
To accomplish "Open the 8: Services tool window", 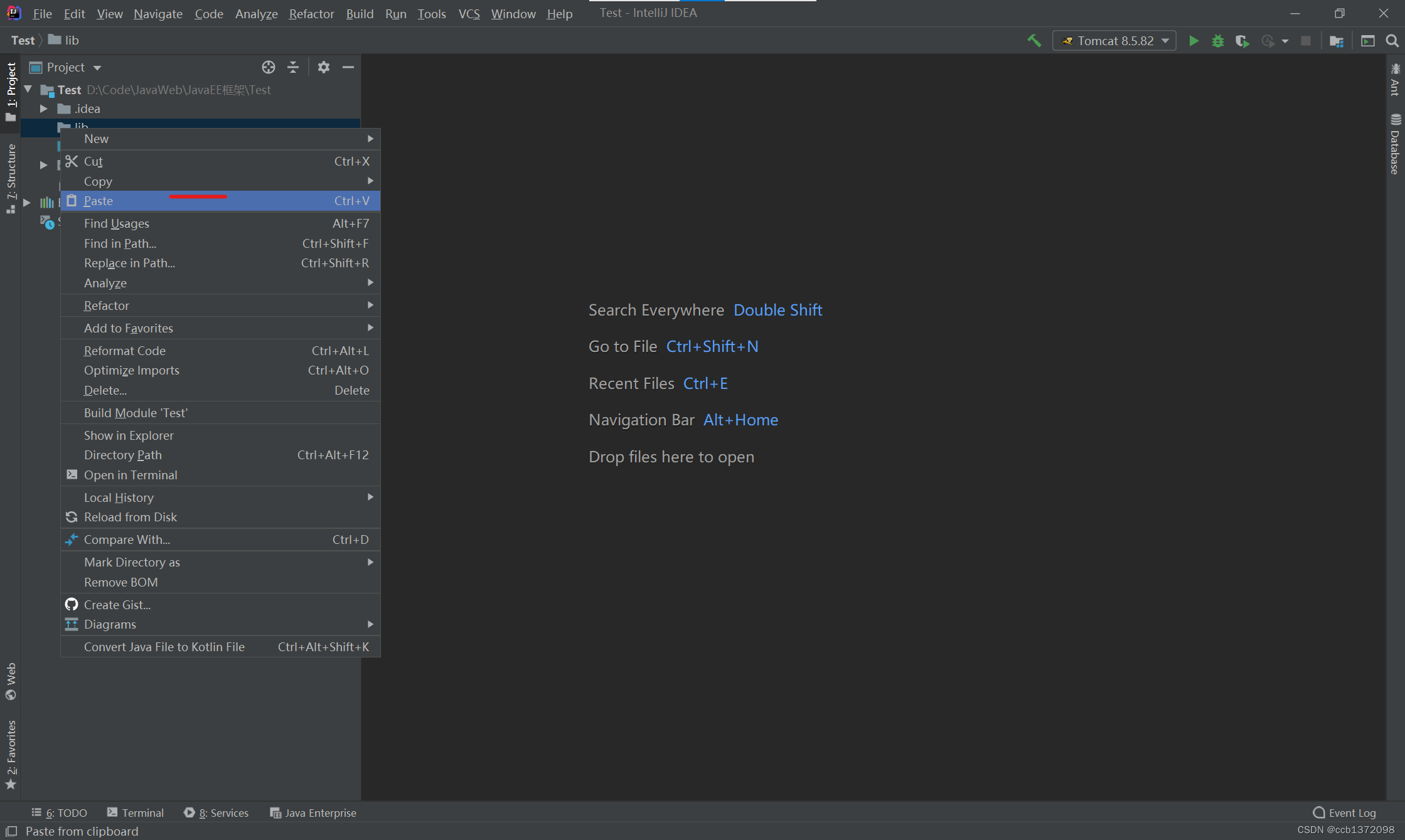I will 216,812.
